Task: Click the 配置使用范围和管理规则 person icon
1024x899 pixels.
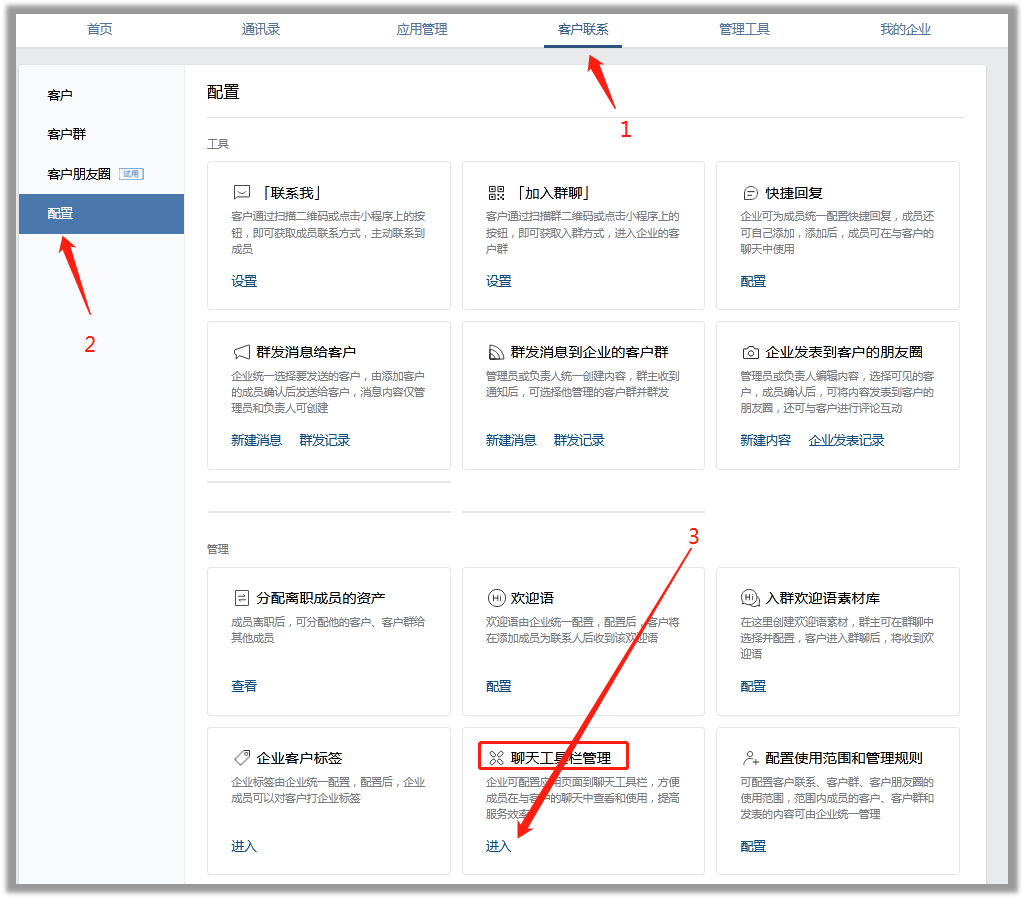Action: point(750,758)
